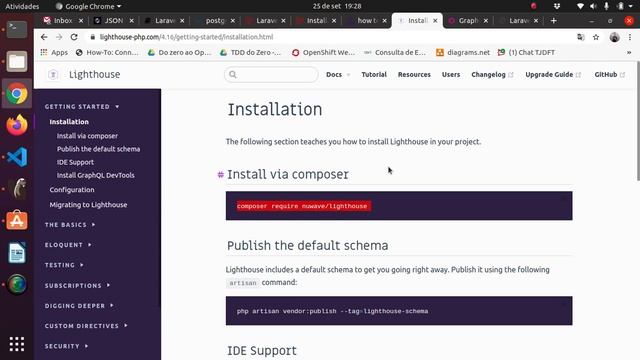
Task: Click the forward navigation arrow
Action: pyautogui.click(x=59, y=37)
